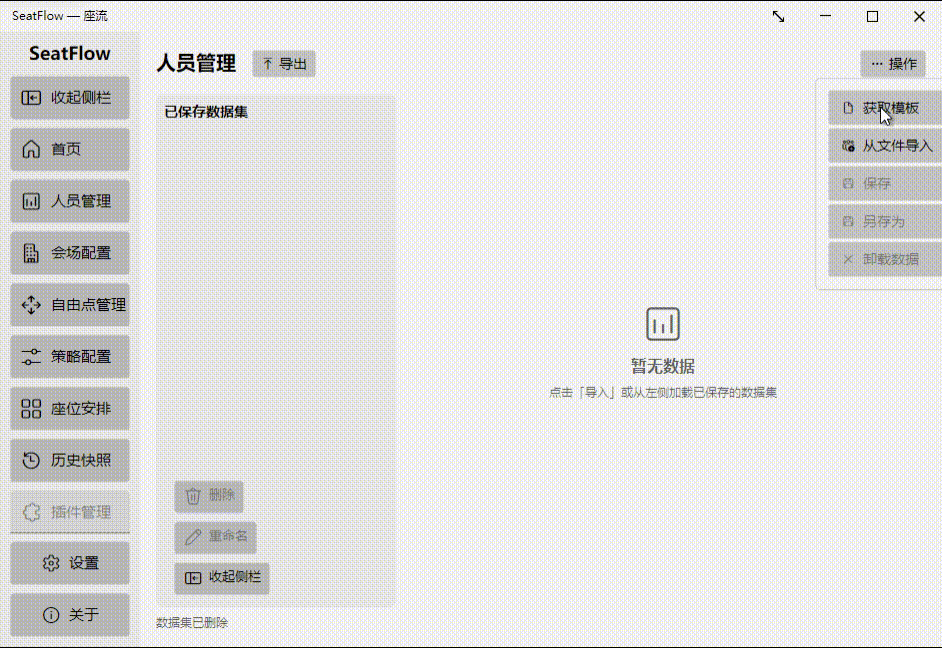Click the 重命名 dataset button
942x648 pixels.
pos(216,537)
